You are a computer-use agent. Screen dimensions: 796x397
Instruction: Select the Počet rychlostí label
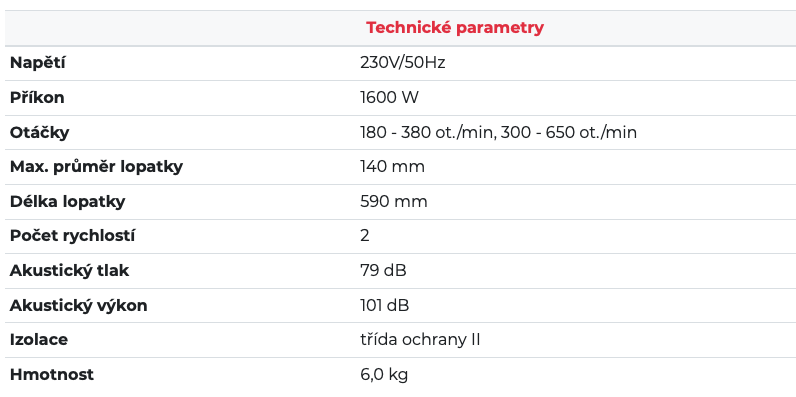tap(73, 236)
